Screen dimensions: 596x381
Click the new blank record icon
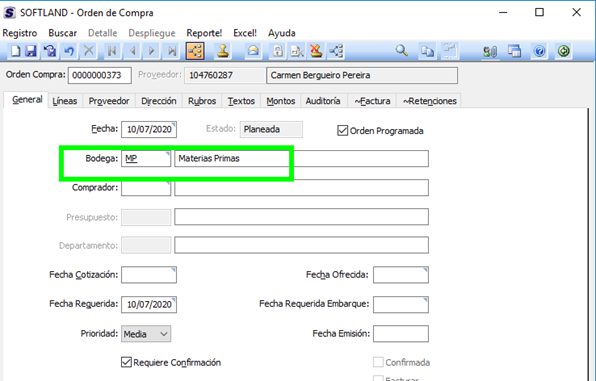15,51
